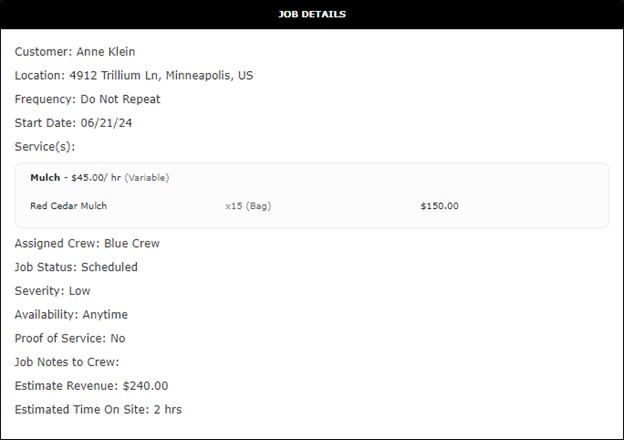Click the Job Status Scheduled line
Viewport: 624px width, 440px height.
(76, 267)
